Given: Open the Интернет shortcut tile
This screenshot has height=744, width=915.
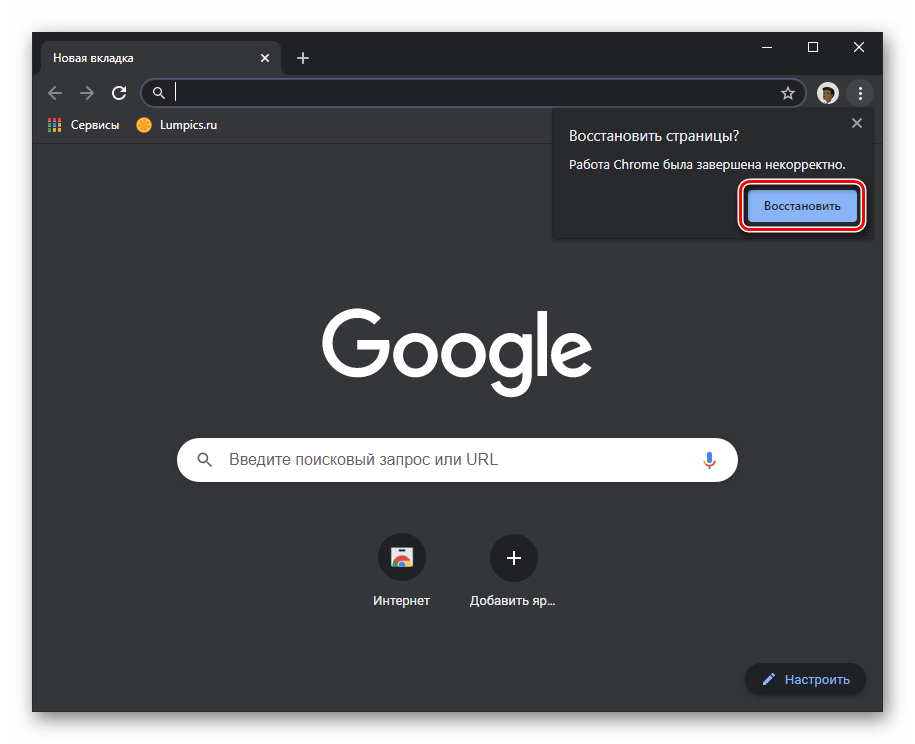Looking at the screenshot, I should pos(401,558).
